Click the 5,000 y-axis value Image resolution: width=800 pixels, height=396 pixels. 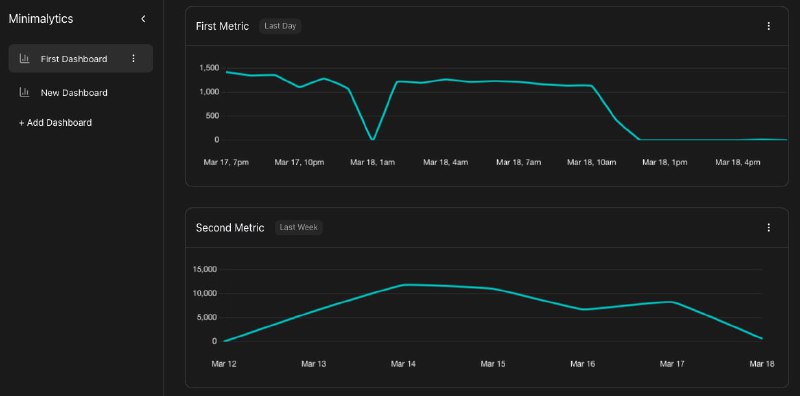208,317
